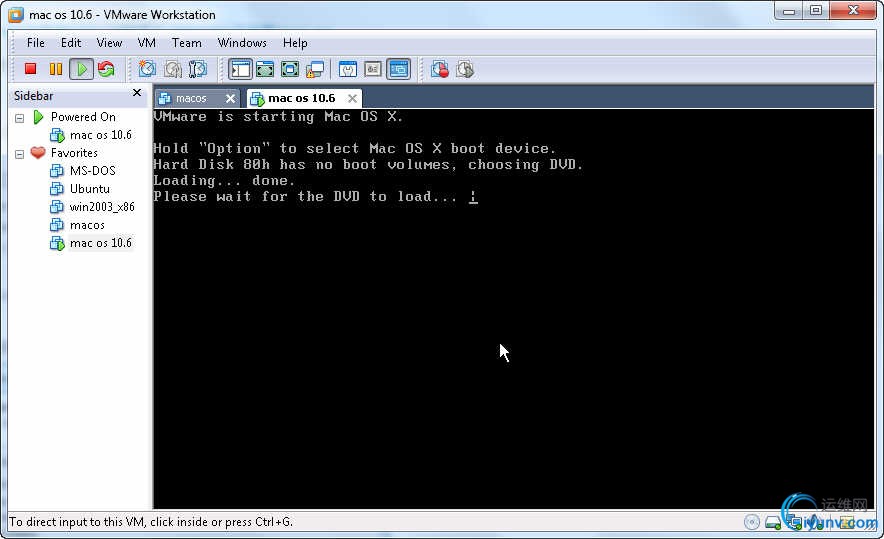The image size is (884, 539).
Task: Click the Powered On group label
Action: tap(83, 117)
